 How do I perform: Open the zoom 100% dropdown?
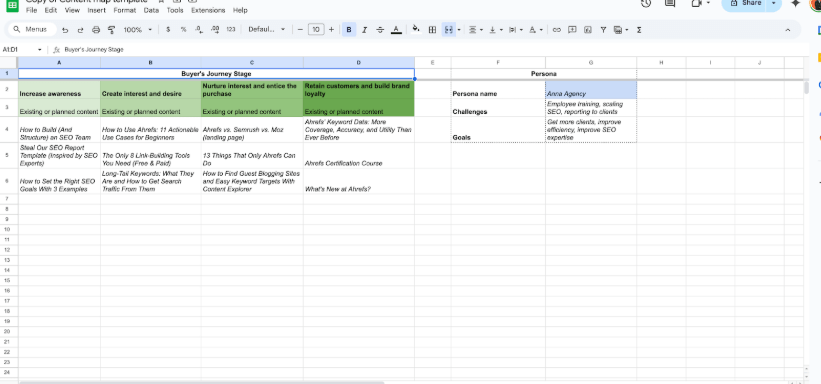point(138,30)
